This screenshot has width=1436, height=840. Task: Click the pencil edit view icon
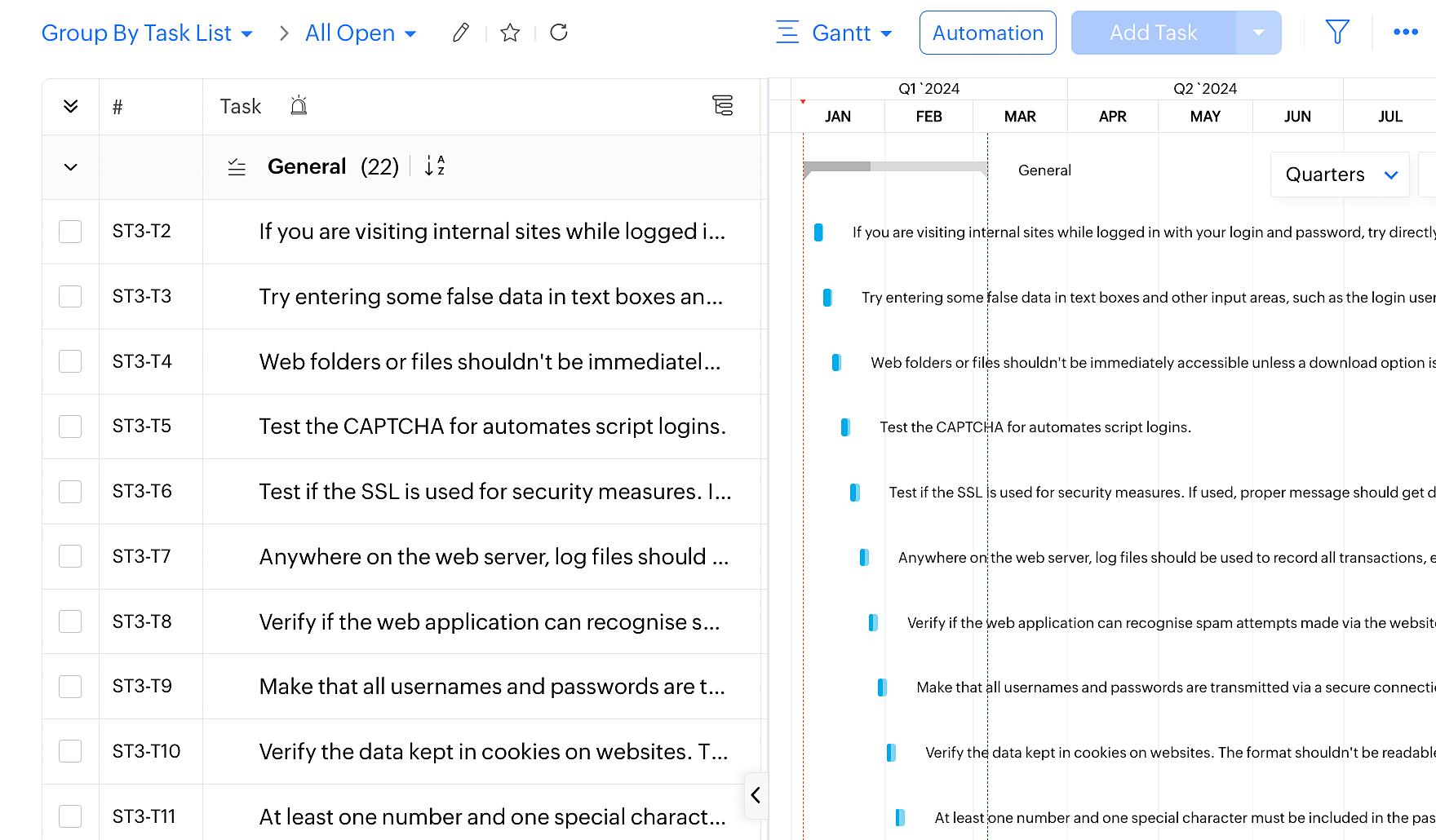coord(461,33)
